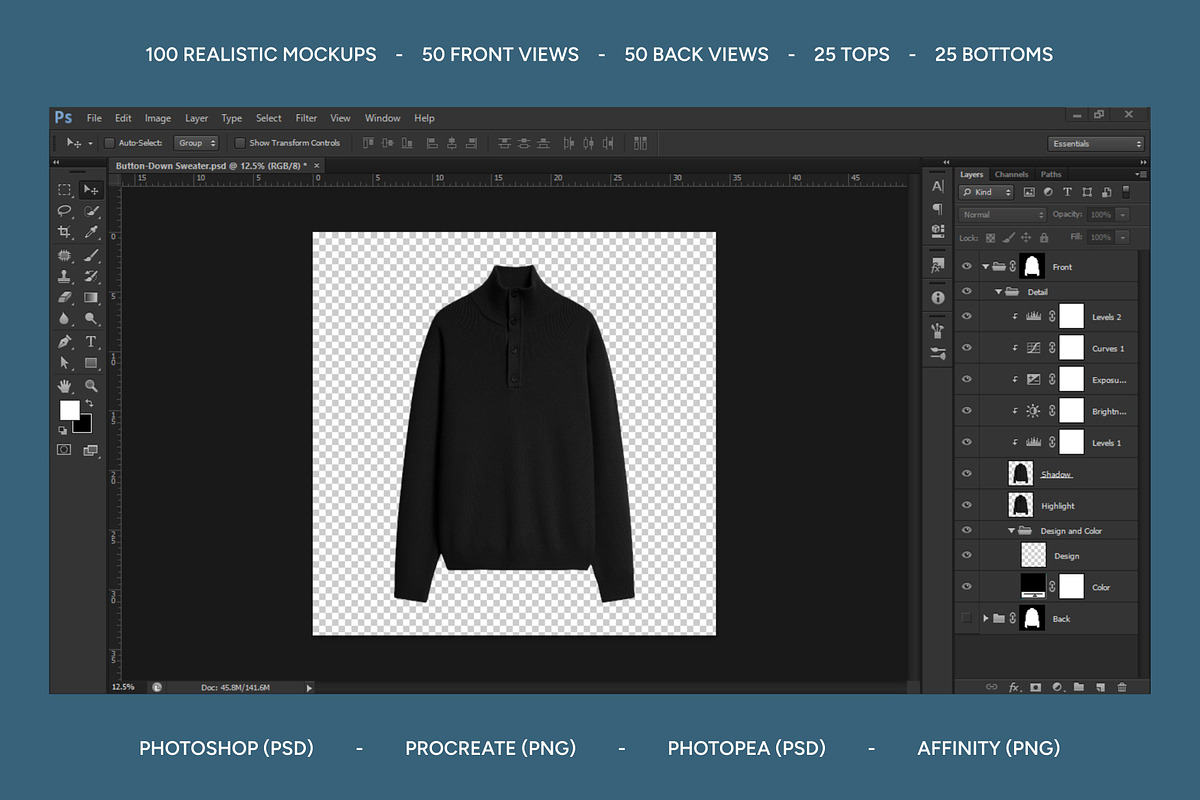Screen dimensions: 1200x800
Task: Create a new group in Layers panel
Action: pyautogui.click(x=1079, y=687)
